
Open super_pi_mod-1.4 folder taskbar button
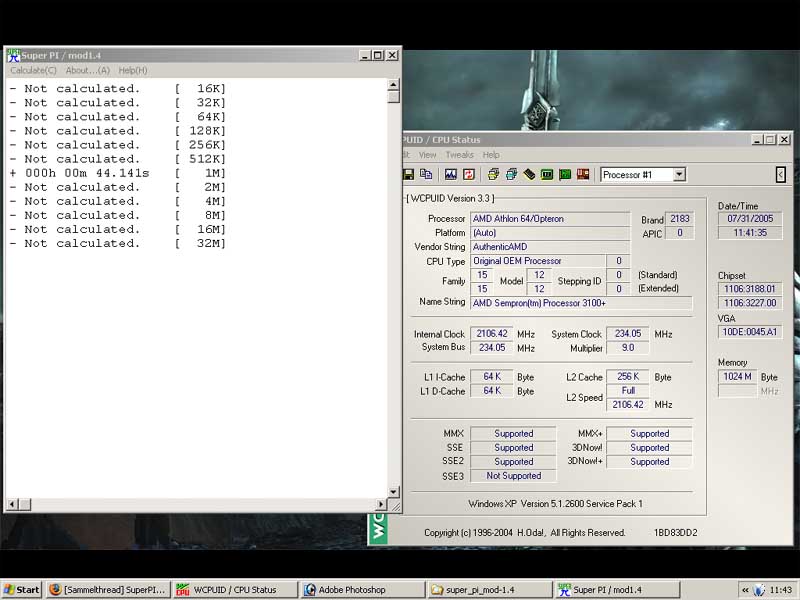(x=489, y=590)
